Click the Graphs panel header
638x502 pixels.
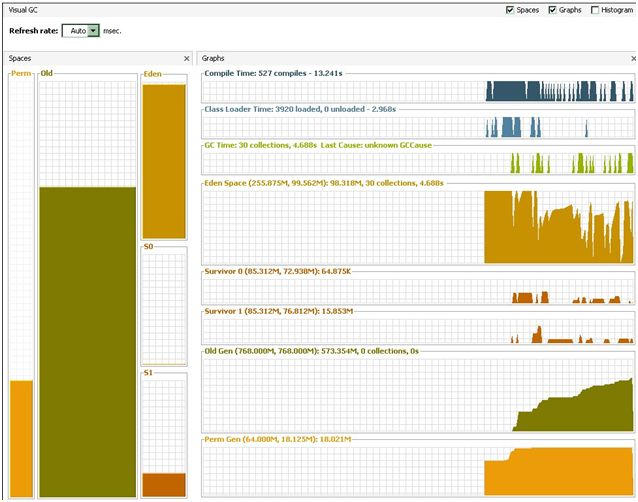tap(417, 58)
